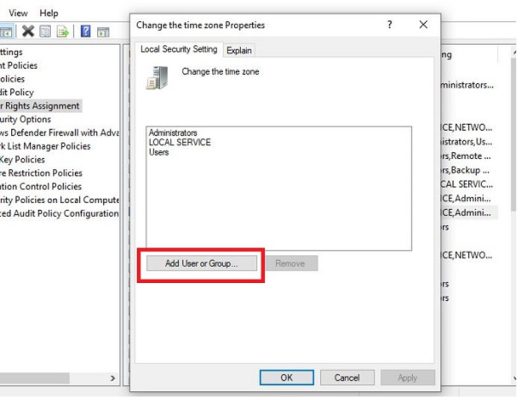Select Security Options in the tree
The height and width of the screenshot is (400, 521).
[25, 119]
